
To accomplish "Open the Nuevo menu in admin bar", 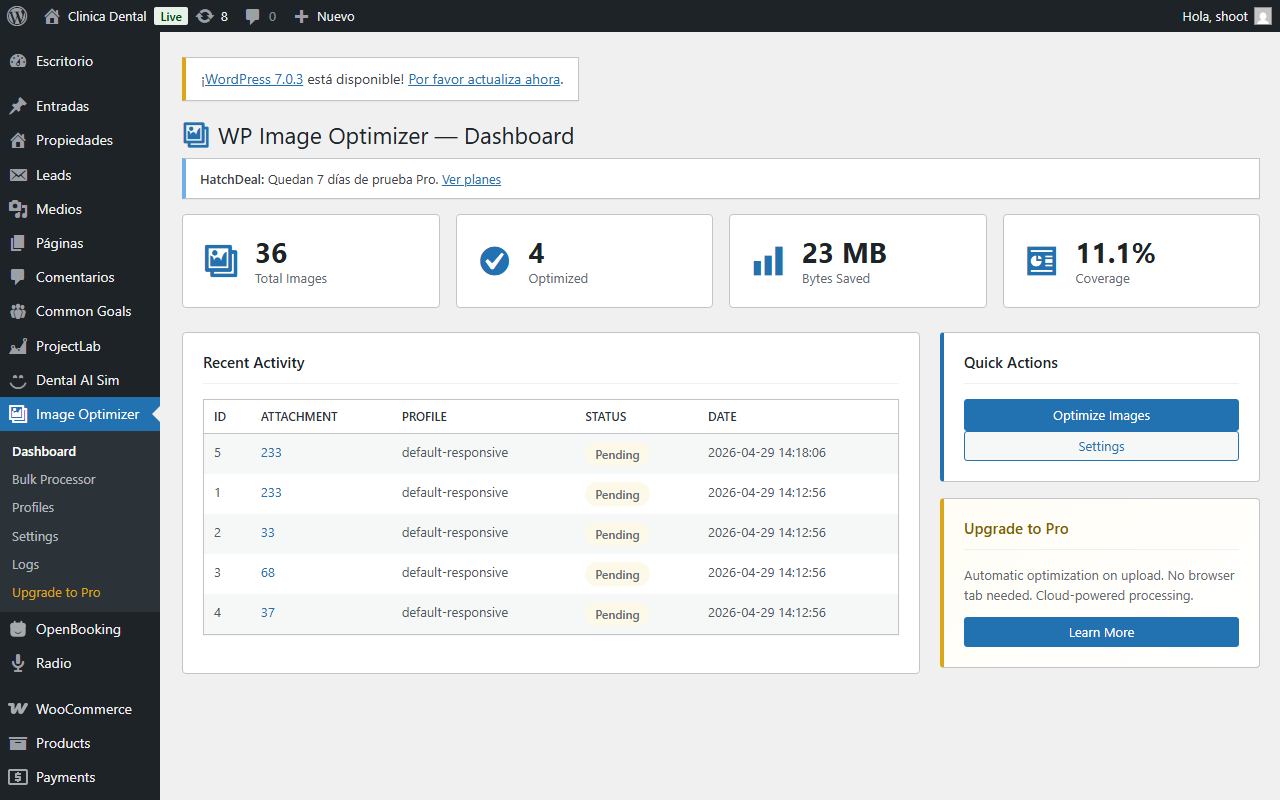I will pos(324,16).
